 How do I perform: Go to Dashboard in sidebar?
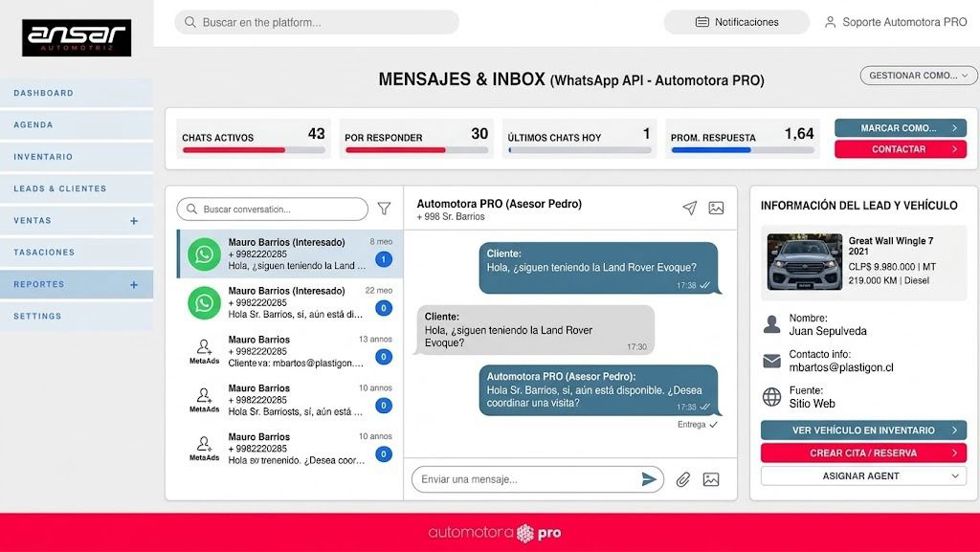(76, 93)
